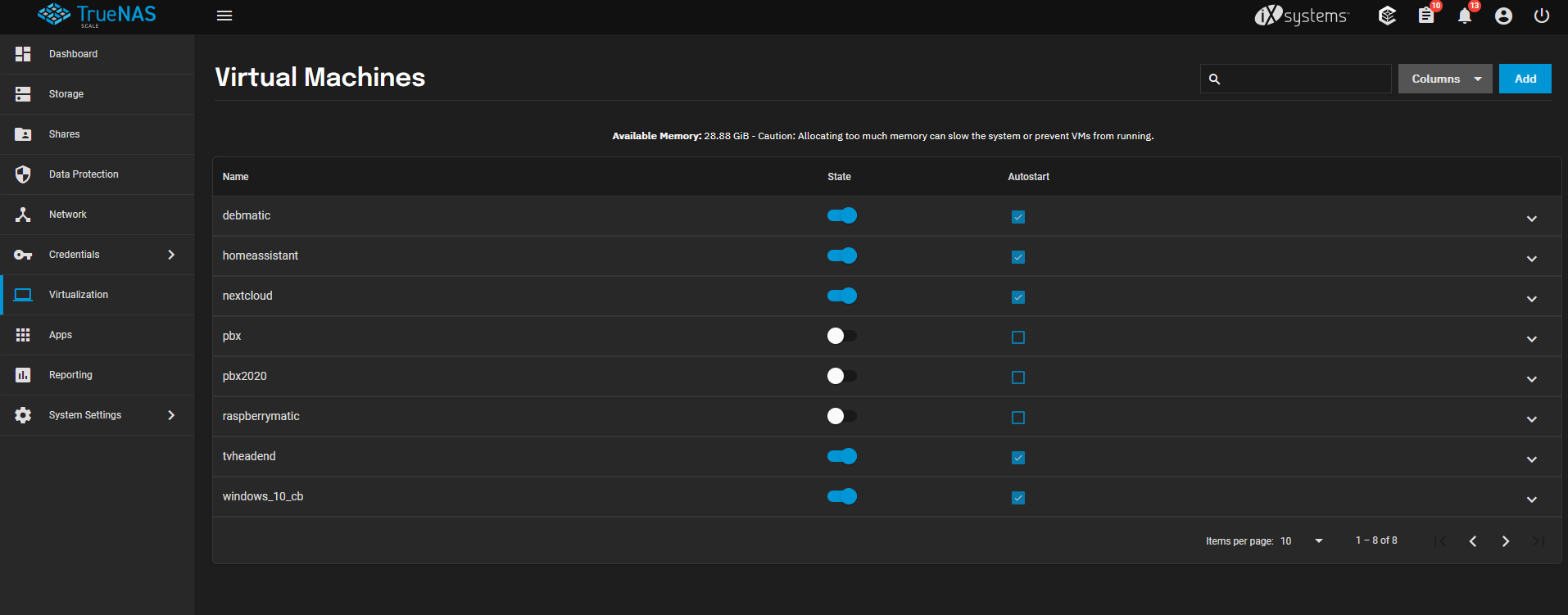1568x615 pixels.
Task: Click the TrueNAS SCALE logo
Action: click(x=97, y=15)
